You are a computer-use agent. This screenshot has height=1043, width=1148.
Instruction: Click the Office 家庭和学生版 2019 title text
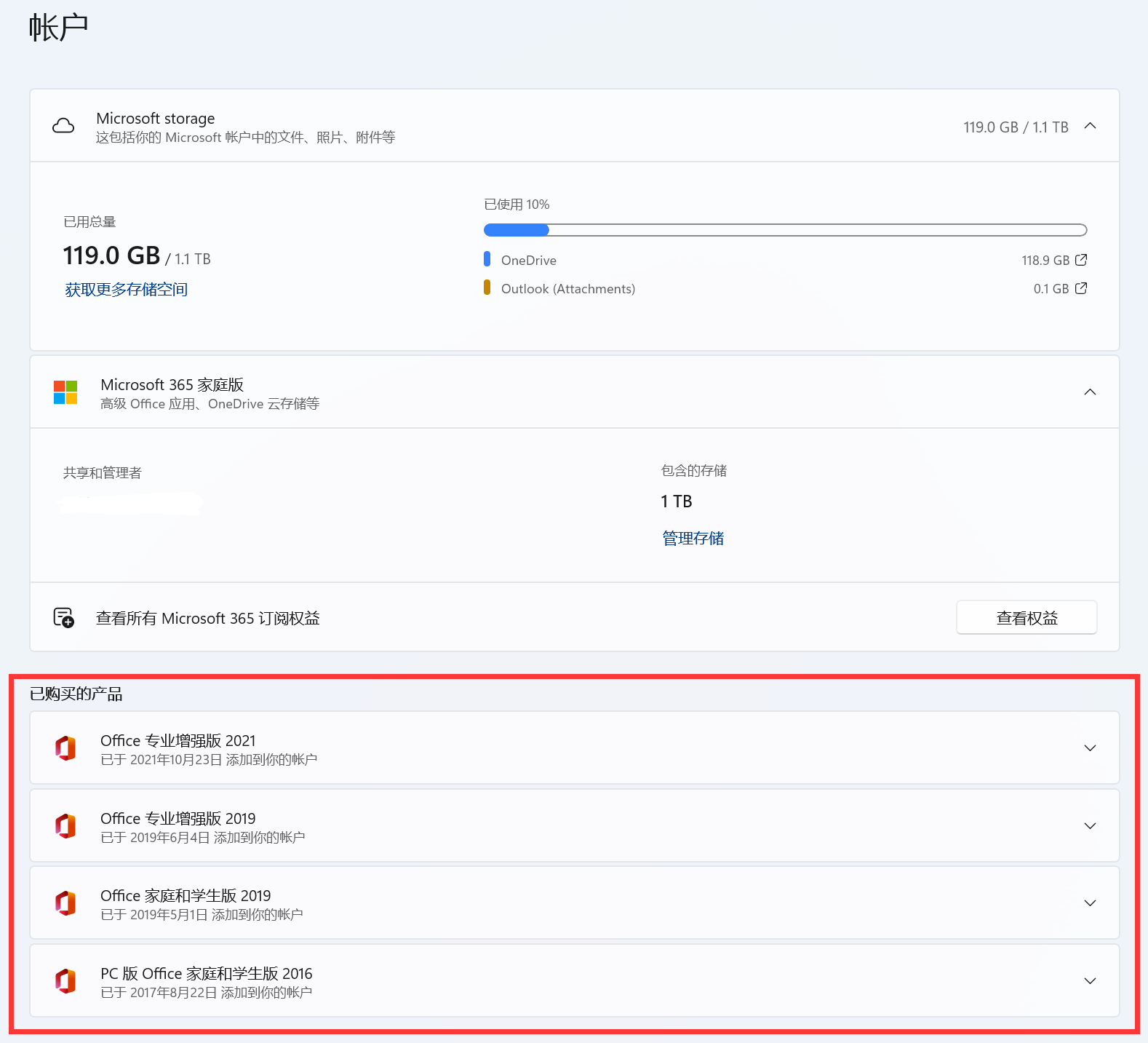click(x=186, y=895)
